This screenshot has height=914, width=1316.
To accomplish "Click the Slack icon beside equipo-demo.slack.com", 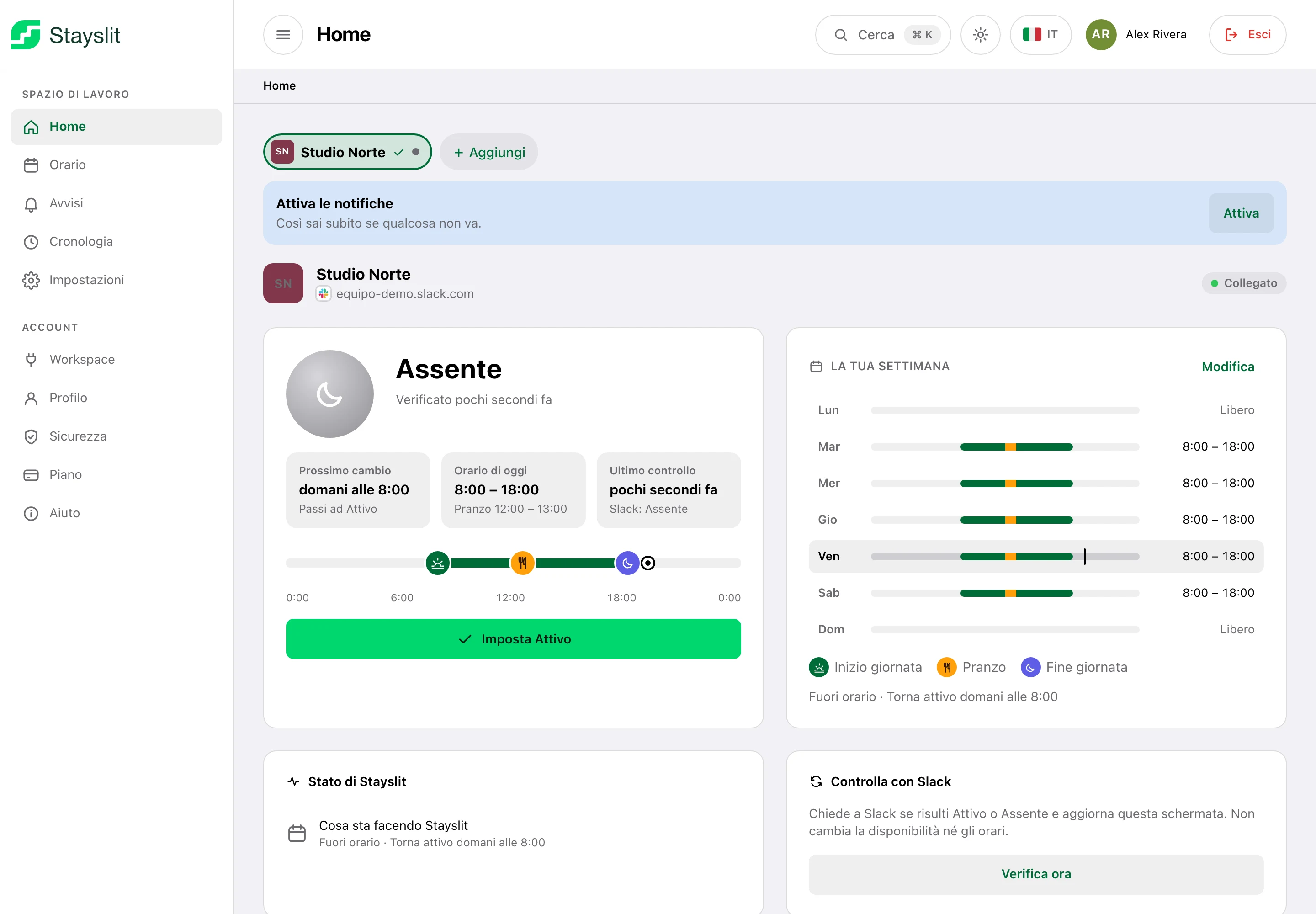I will [324, 293].
